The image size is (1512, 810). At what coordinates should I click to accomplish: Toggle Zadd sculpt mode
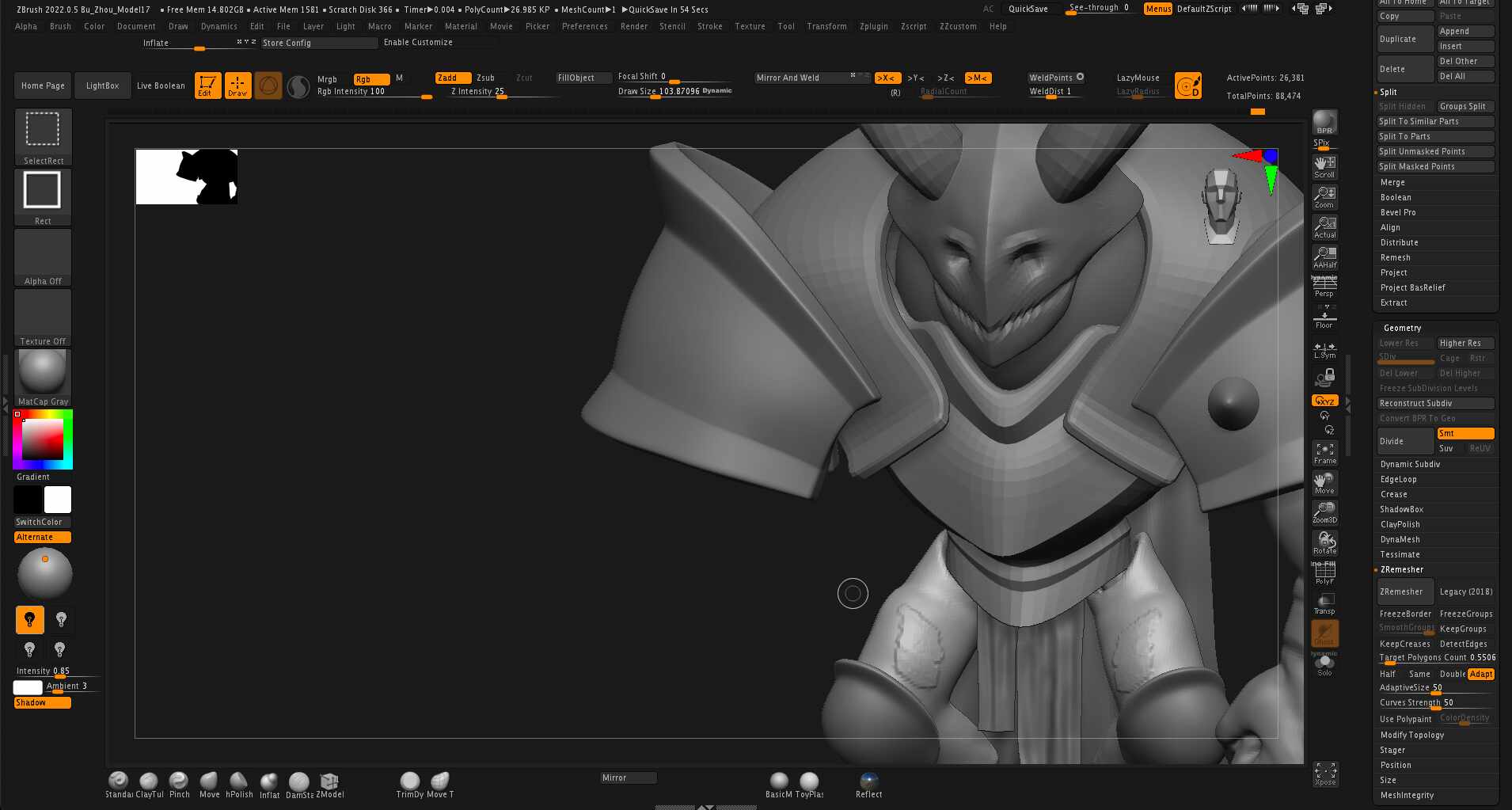[453, 78]
